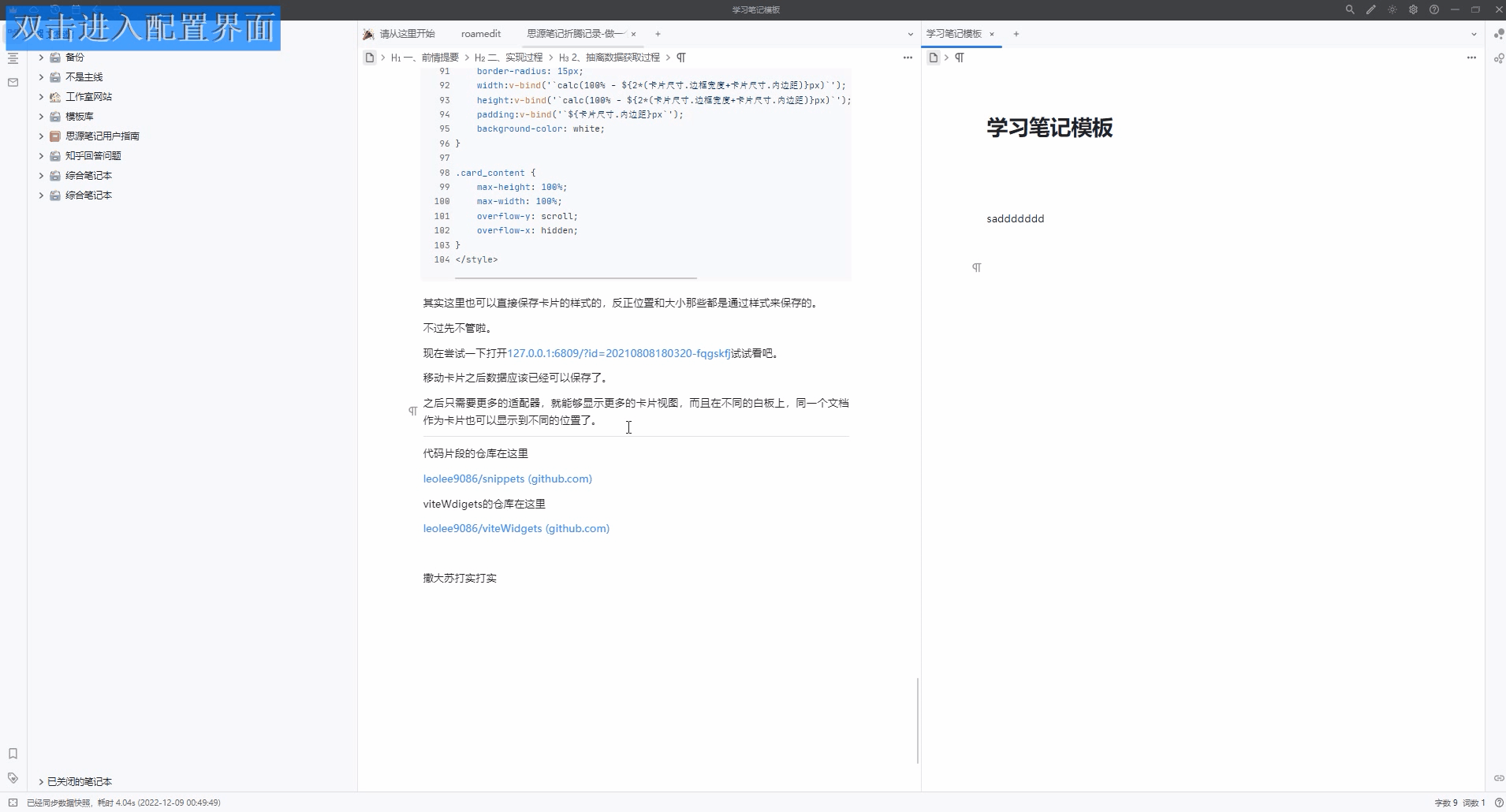This screenshot has width=1506, height=812.
Task: Open SiYuan settings via the gear icon
Action: (1414, 9)
